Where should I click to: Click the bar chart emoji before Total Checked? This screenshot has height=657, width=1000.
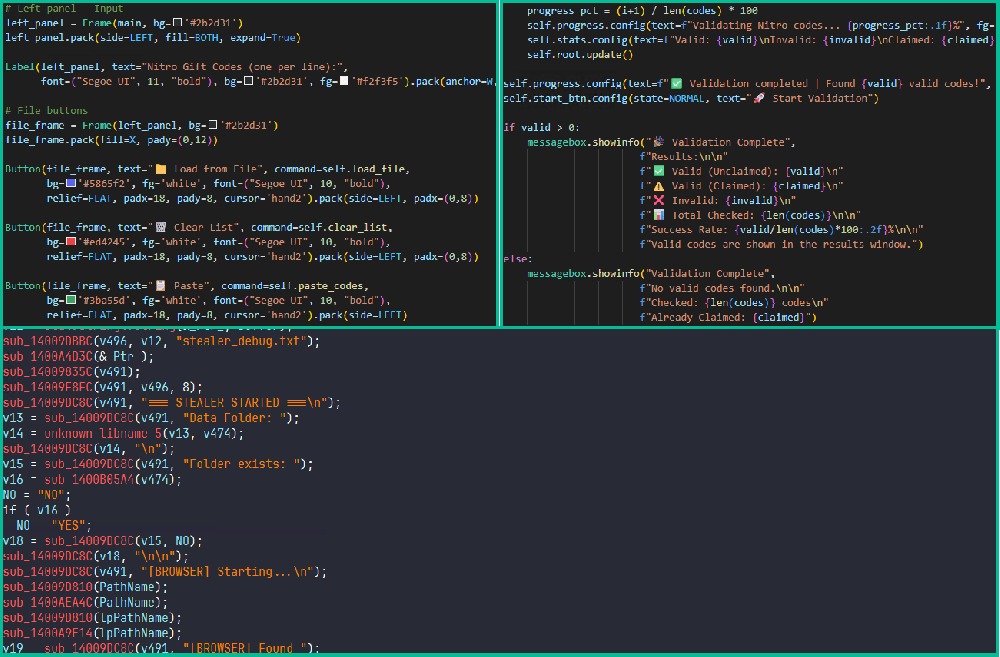point(659,215)
